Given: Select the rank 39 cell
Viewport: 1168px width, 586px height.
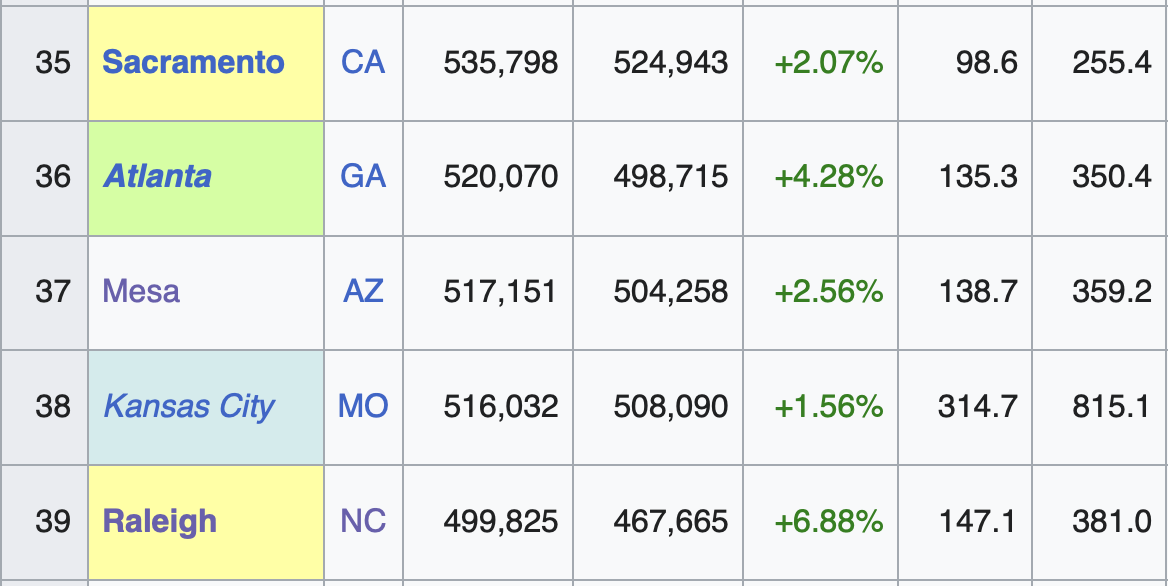Looking at the screenshot, I should [53, 522].
